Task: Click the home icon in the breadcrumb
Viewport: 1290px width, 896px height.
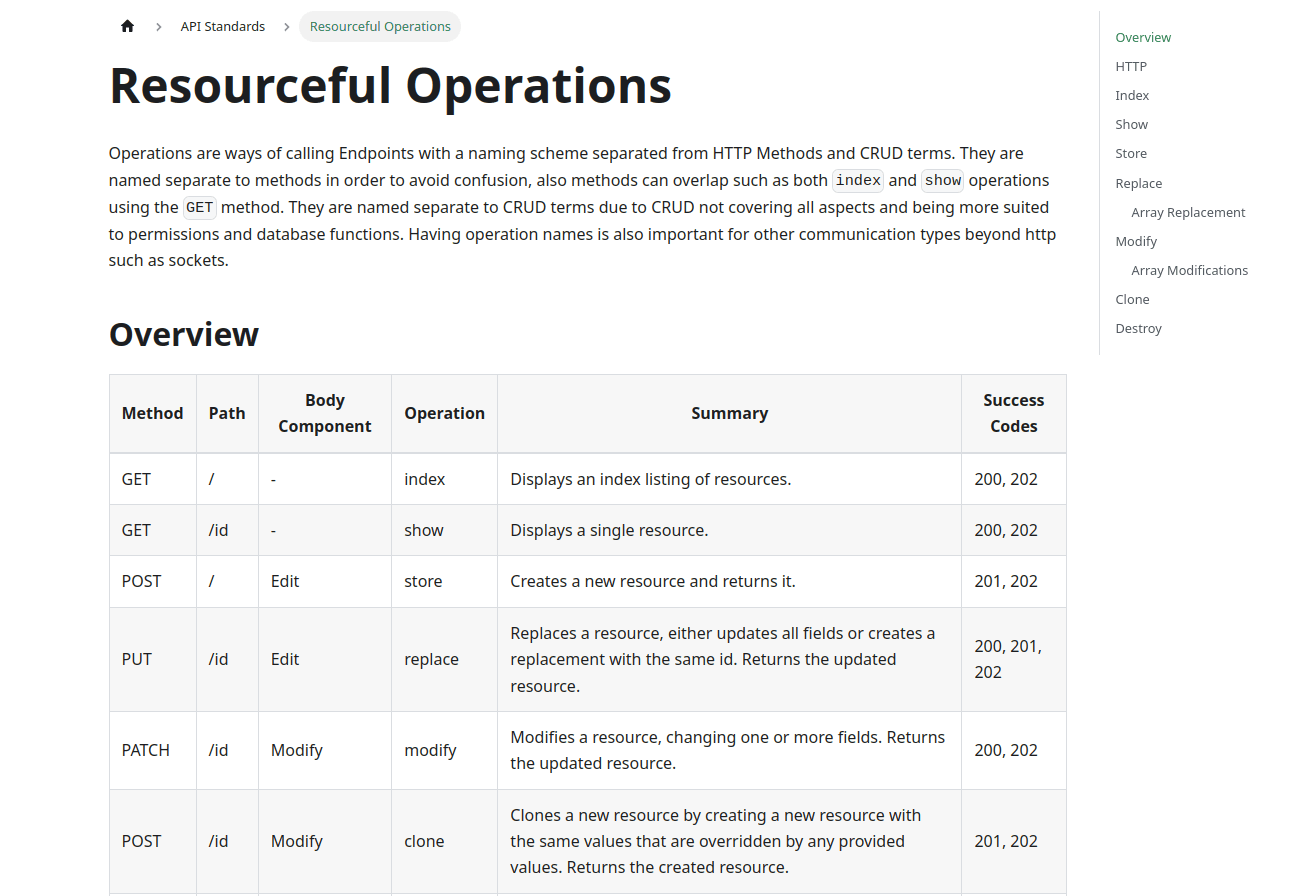Action: pyautogui.click(x=127, y=25)
